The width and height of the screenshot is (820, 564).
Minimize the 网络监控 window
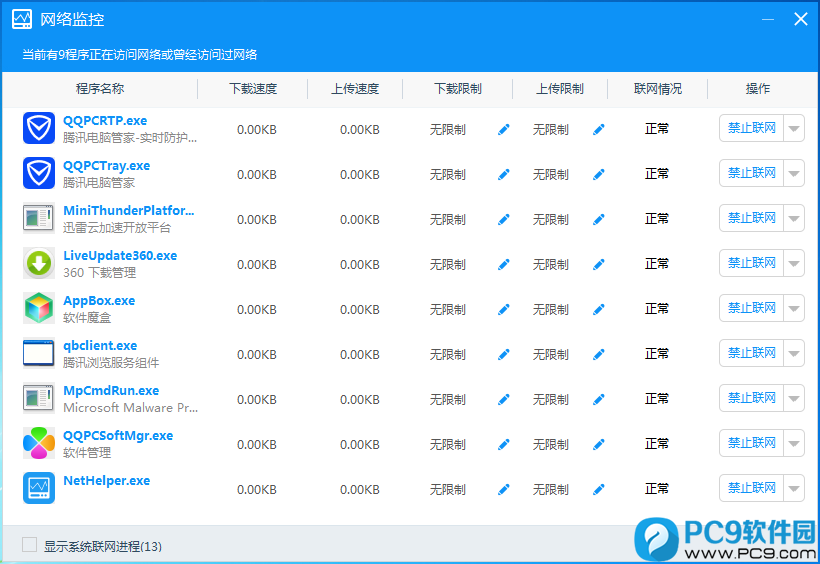(x=768, y=19)
